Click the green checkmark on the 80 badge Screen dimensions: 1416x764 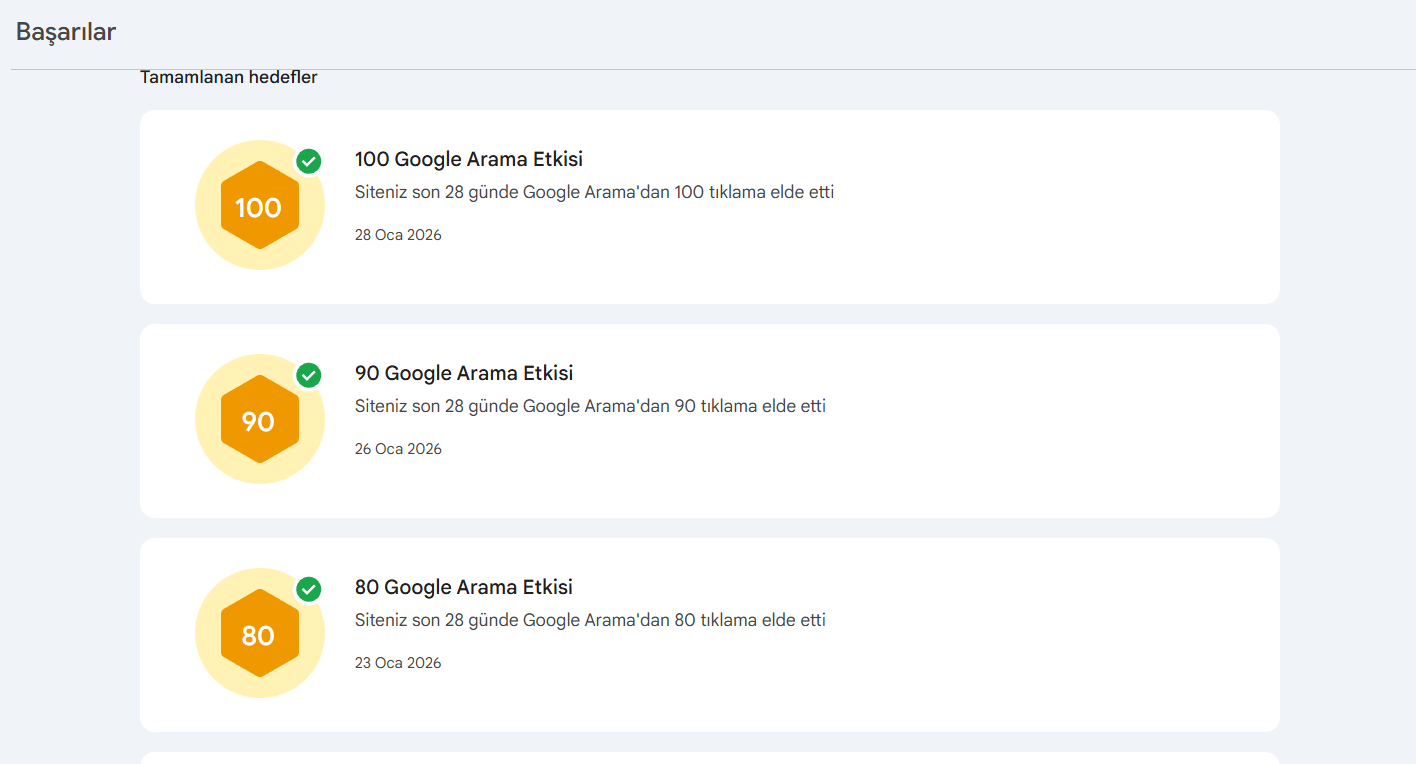(x=309, y=589)
